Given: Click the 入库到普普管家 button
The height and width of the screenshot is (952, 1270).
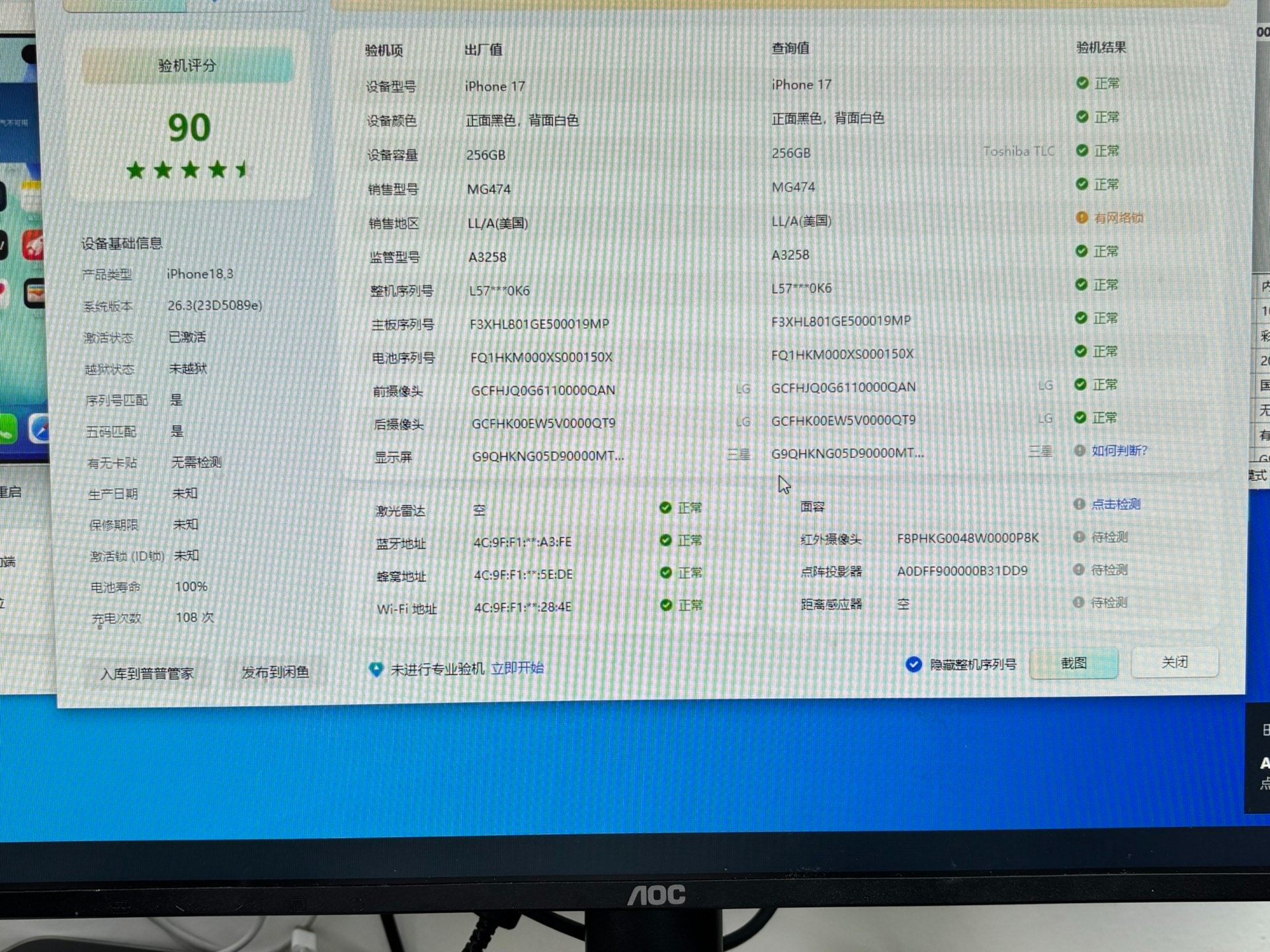Looking at the screenshot, I should pos(147,674).
